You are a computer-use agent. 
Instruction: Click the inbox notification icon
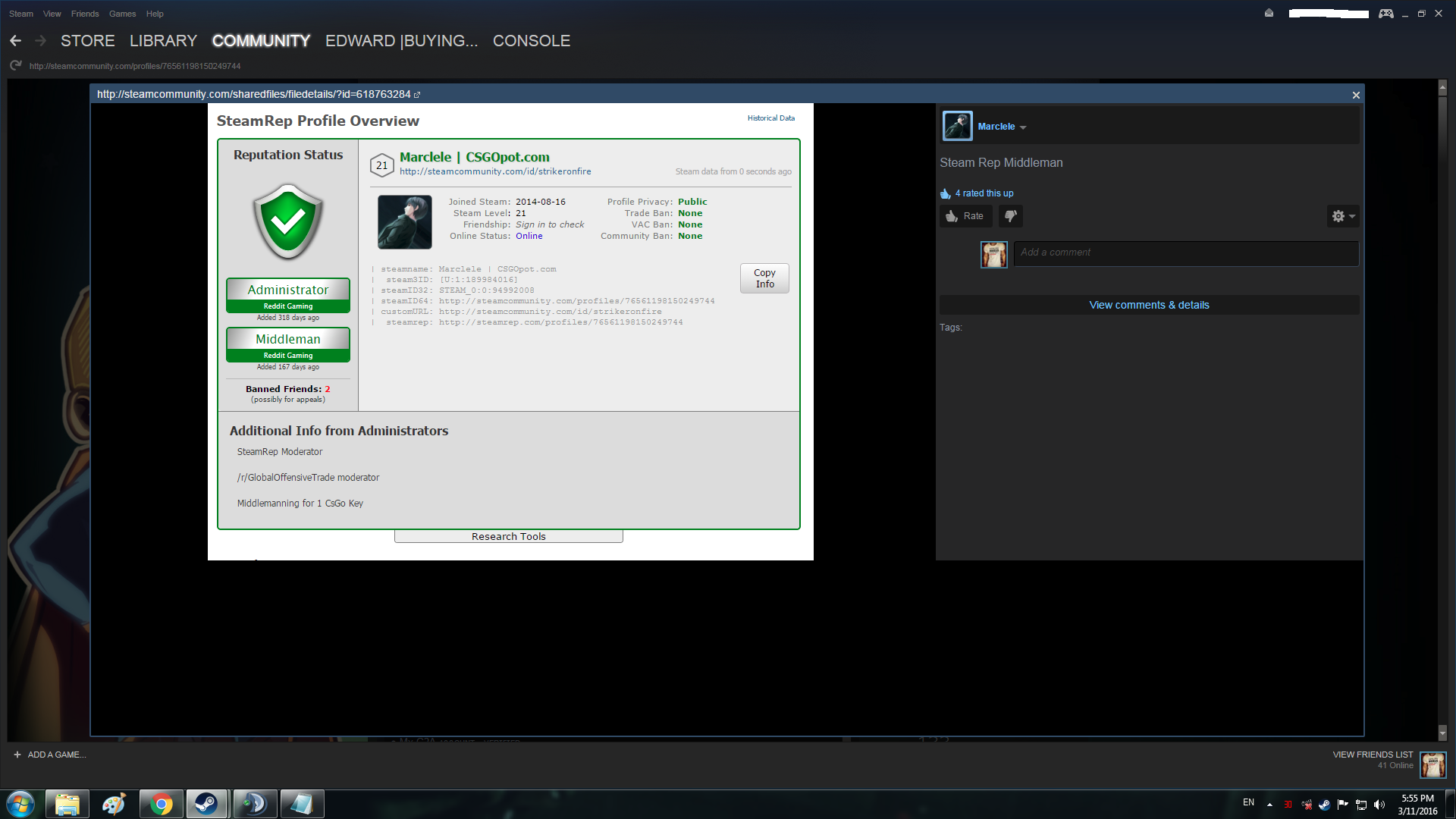click(1269, 14)
